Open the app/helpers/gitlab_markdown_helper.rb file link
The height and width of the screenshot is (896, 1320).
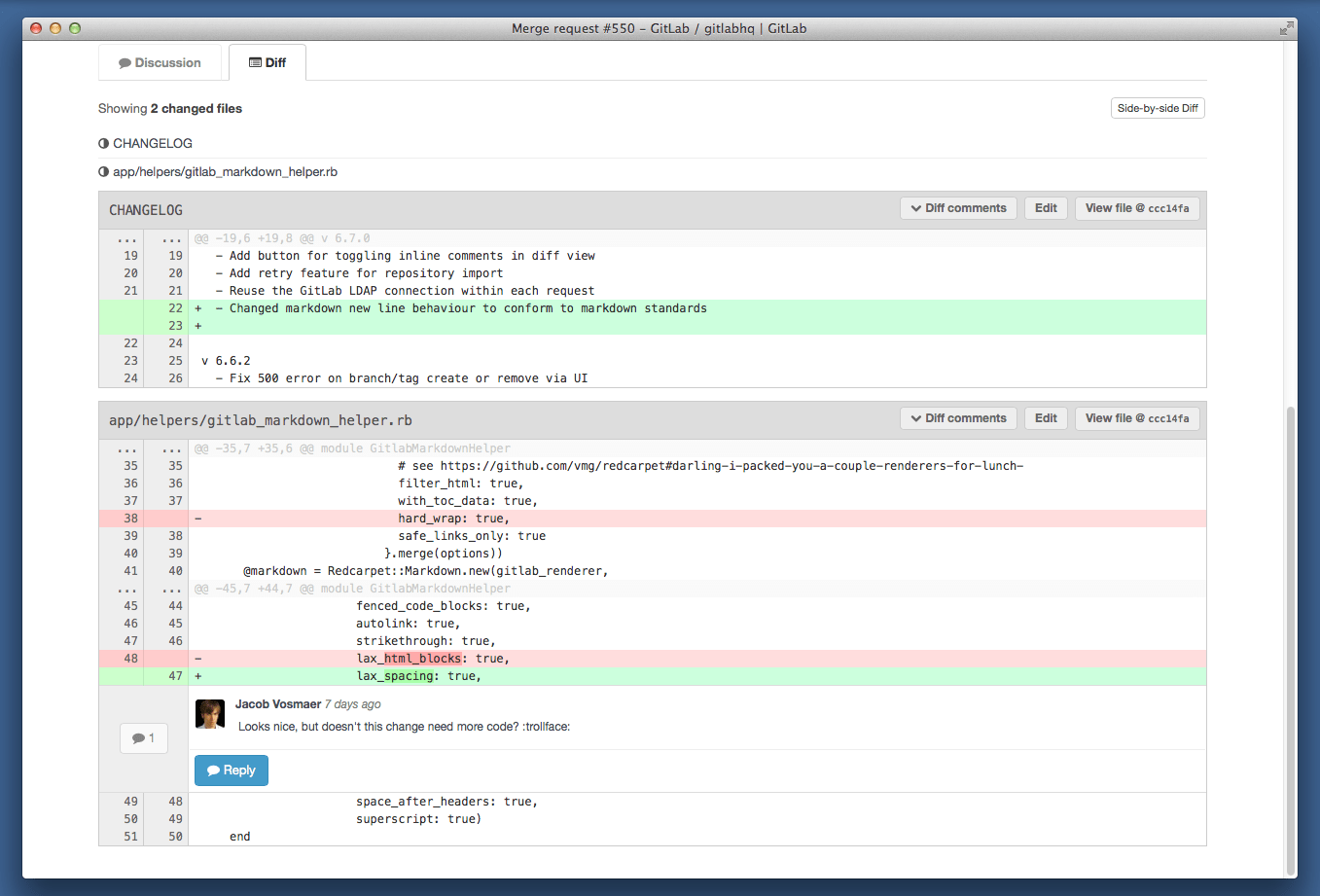[225, 172]
